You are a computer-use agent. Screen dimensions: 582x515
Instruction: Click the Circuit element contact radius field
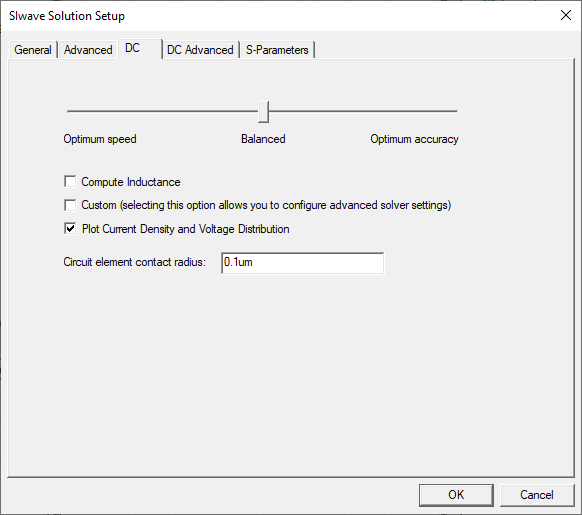click(303, 263)
